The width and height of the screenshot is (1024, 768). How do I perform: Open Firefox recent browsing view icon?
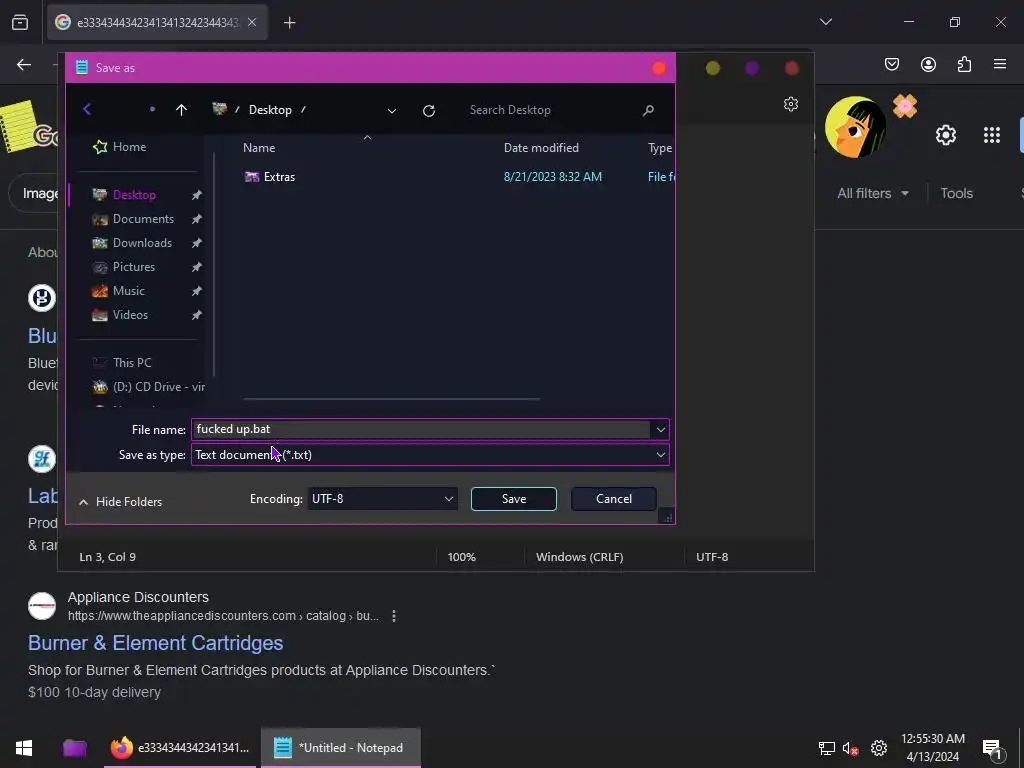click(20, 23)
